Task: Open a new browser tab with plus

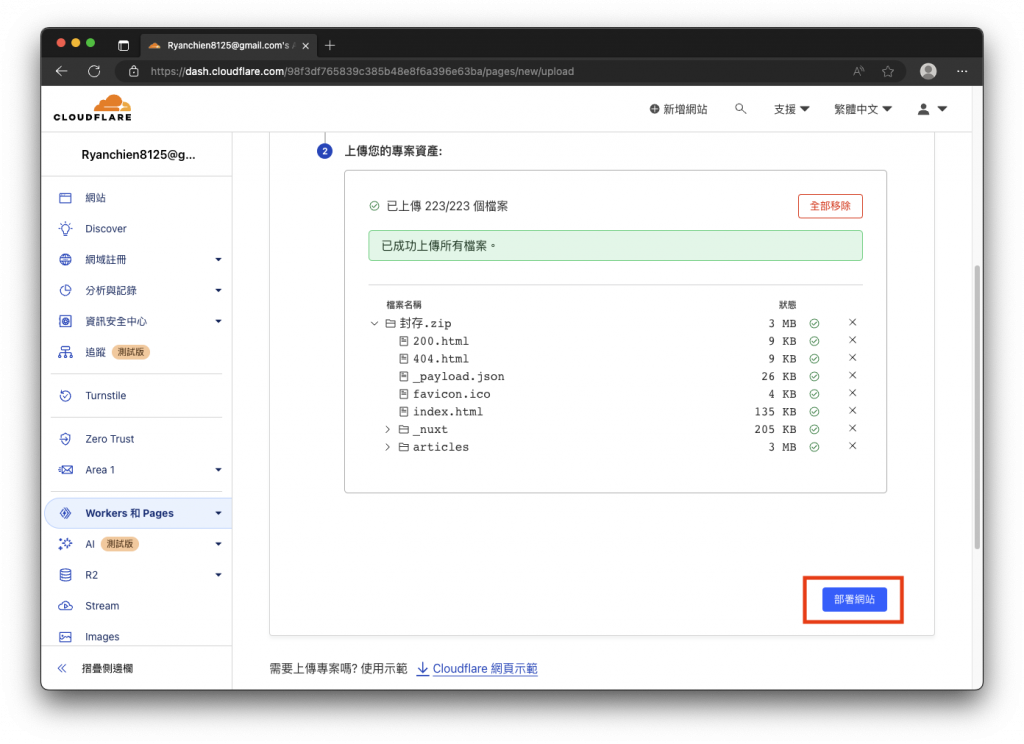Action: point(330,45)
